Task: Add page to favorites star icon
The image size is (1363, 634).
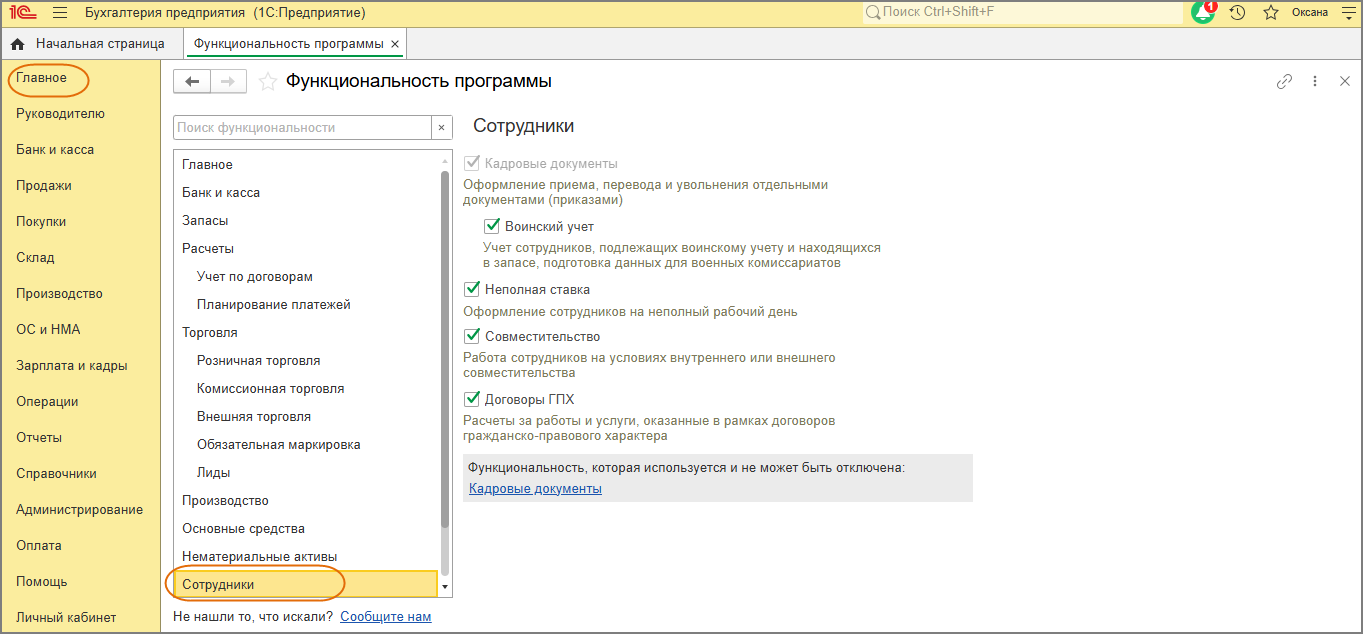Action: pyautogui.click(x=268, y=82)
